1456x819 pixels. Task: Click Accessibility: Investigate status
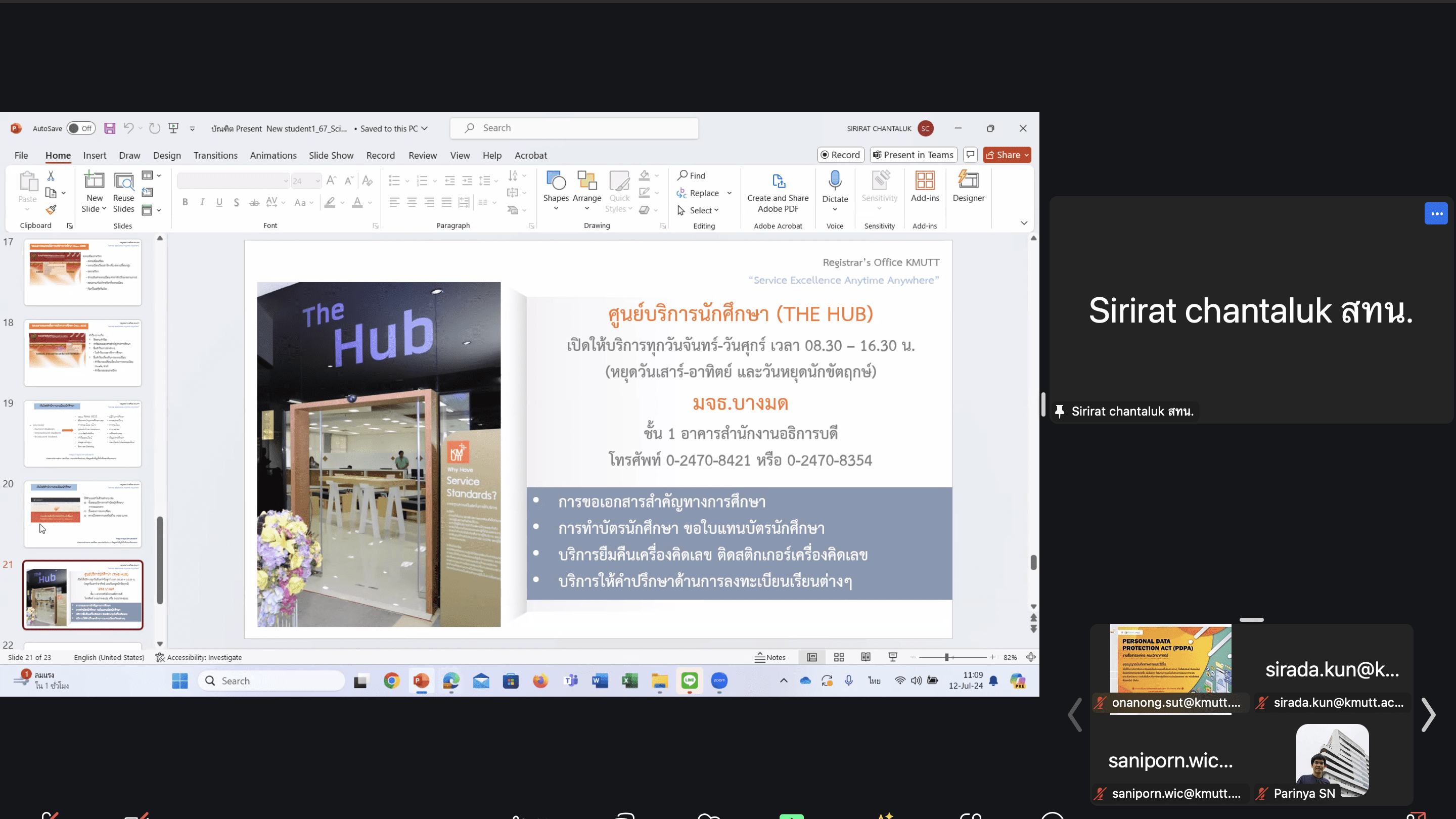[198, 657]
